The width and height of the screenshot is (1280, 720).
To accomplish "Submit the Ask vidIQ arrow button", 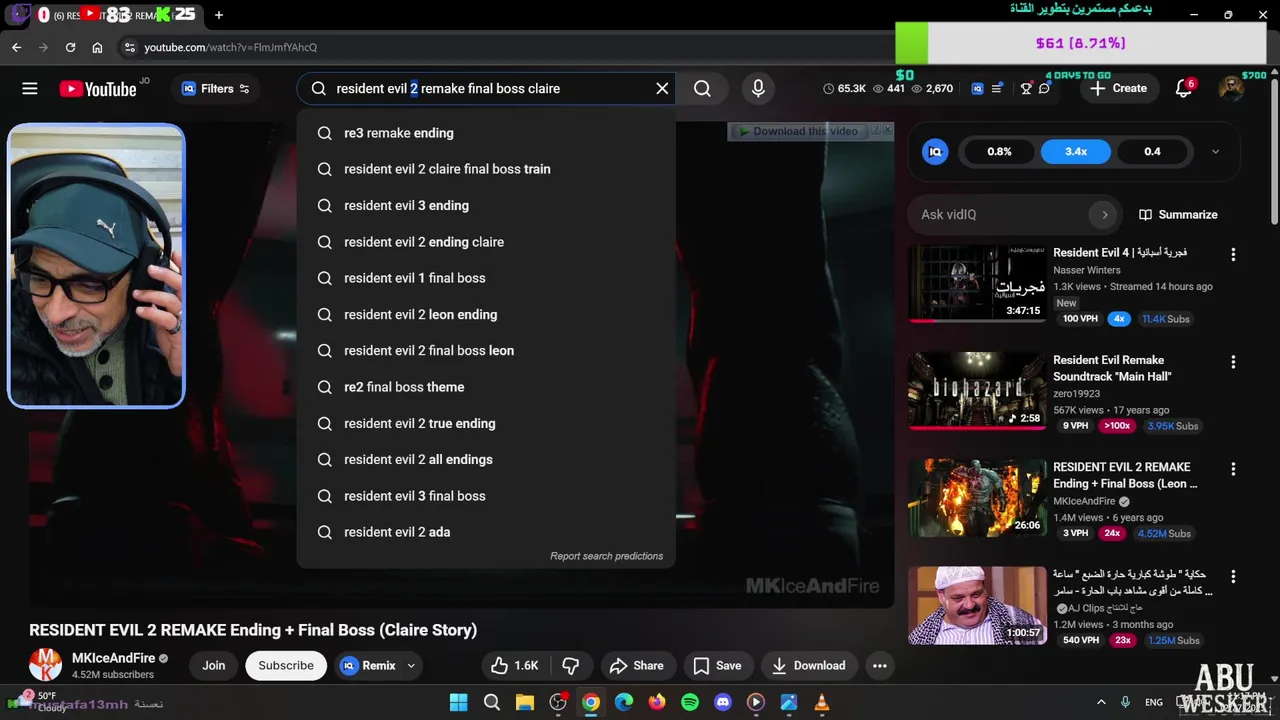I will [x=1104, y=215].
